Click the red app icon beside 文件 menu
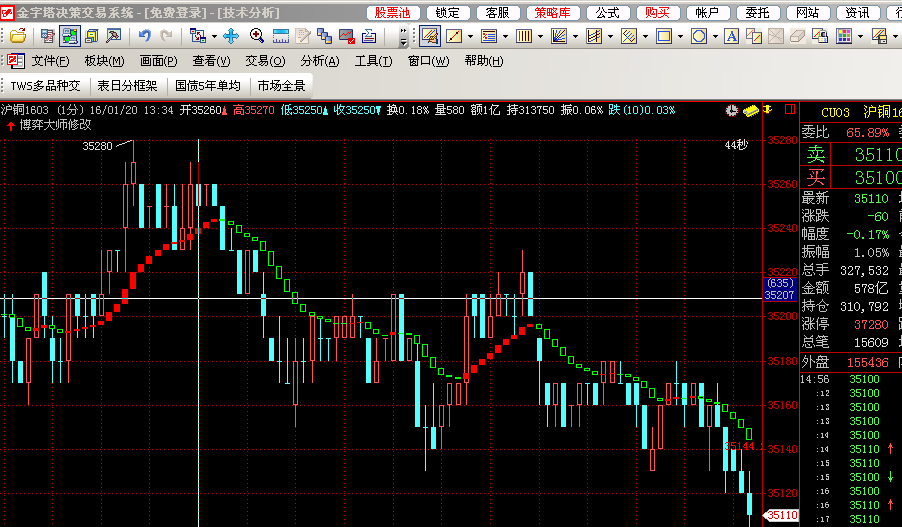 15,60
